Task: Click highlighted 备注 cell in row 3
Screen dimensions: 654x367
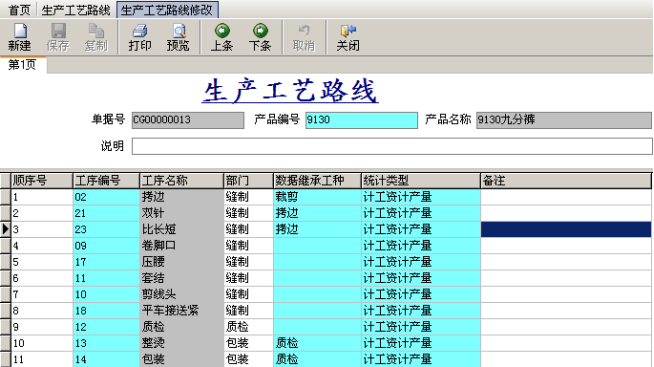Action: click(566, 229)
